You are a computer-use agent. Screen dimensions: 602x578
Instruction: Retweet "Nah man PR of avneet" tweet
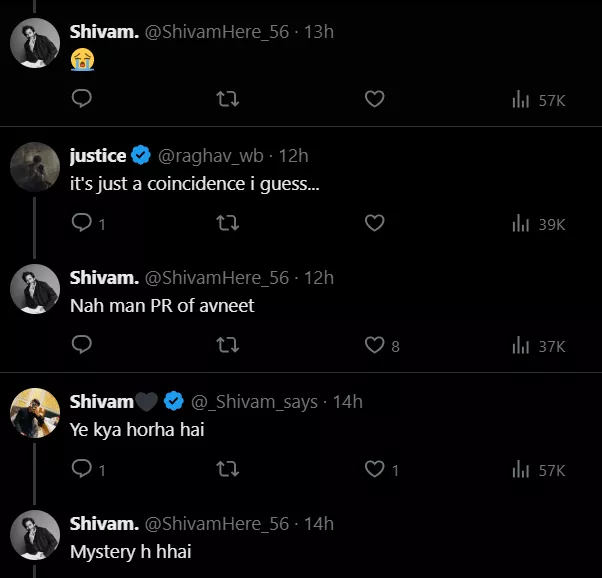(228, 345)
